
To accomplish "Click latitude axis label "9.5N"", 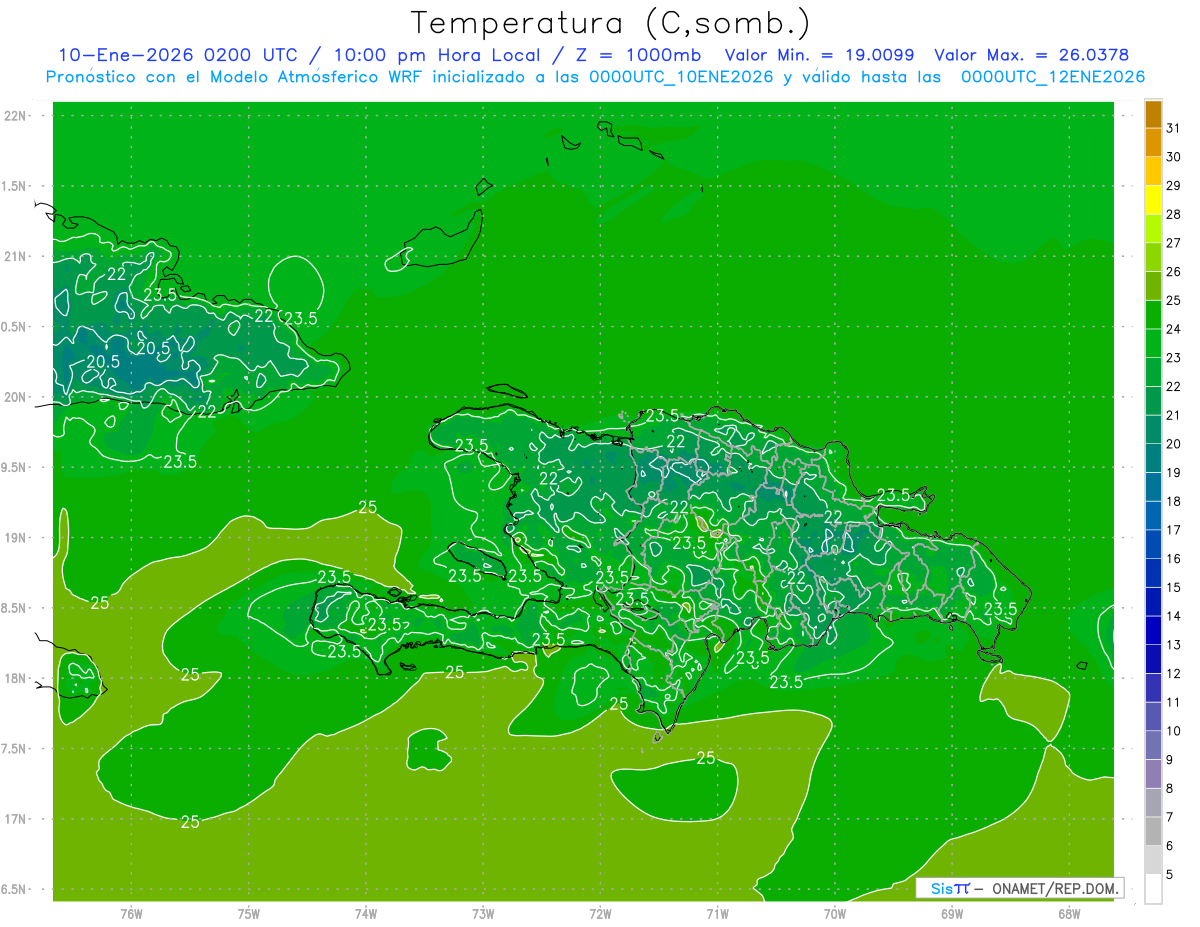I will tap(15, 467).
